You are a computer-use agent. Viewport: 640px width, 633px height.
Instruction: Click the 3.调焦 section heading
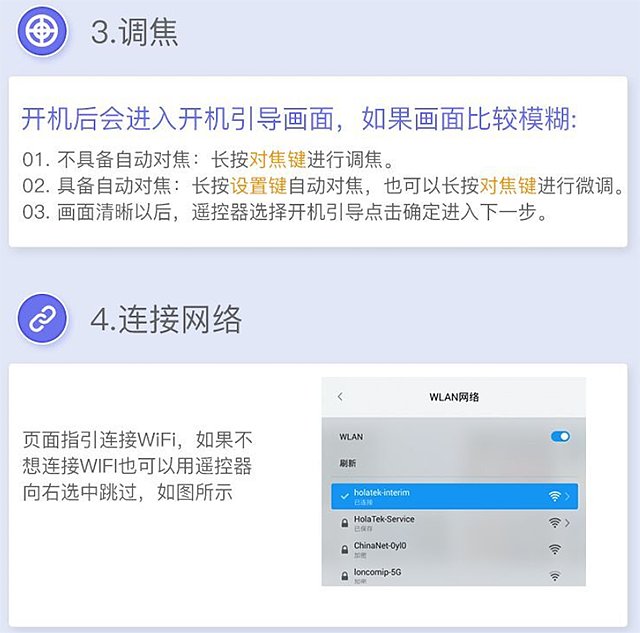pos(134,32)
